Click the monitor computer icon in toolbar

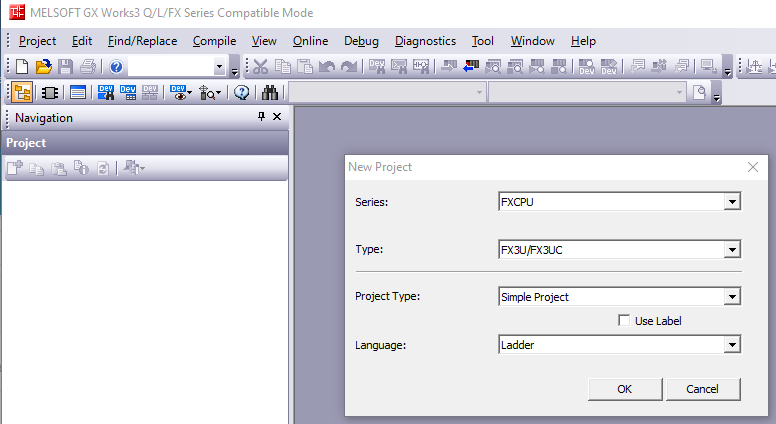[708, 66]
